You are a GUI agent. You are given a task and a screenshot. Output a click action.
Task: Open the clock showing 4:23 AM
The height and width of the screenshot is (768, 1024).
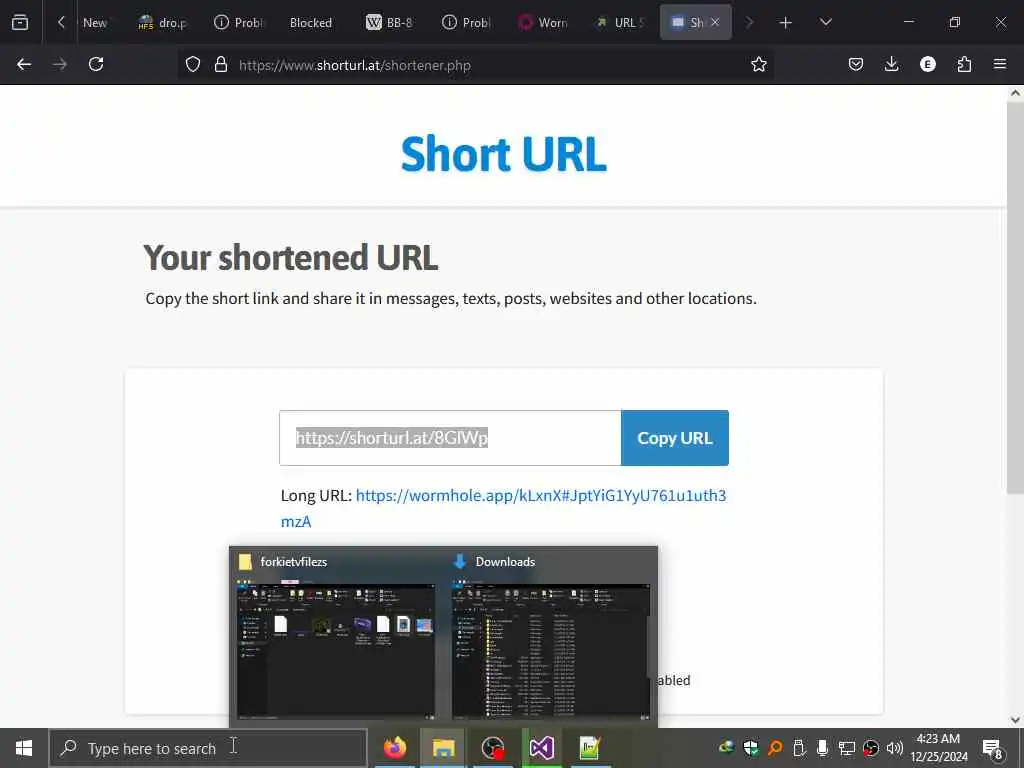(x=939, y=748)
